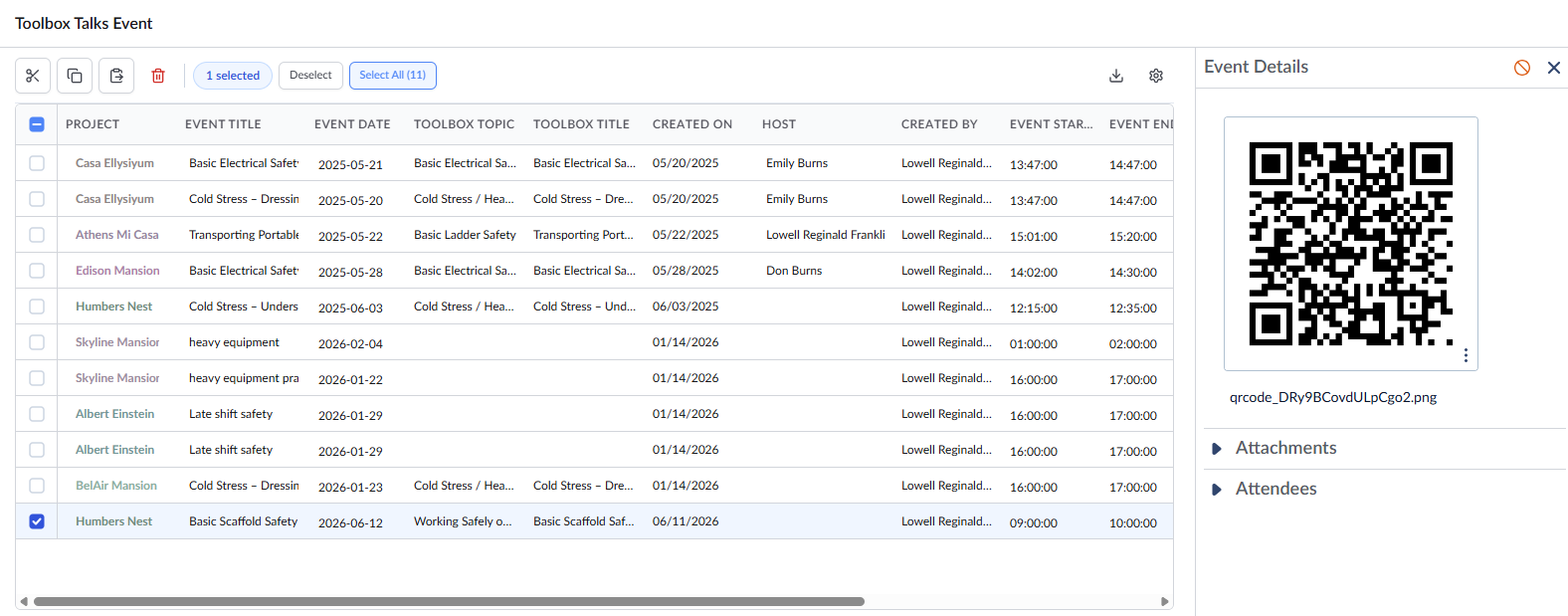Click the CREATED BY column header
The image size is (1568, 616).
[939, 124]
